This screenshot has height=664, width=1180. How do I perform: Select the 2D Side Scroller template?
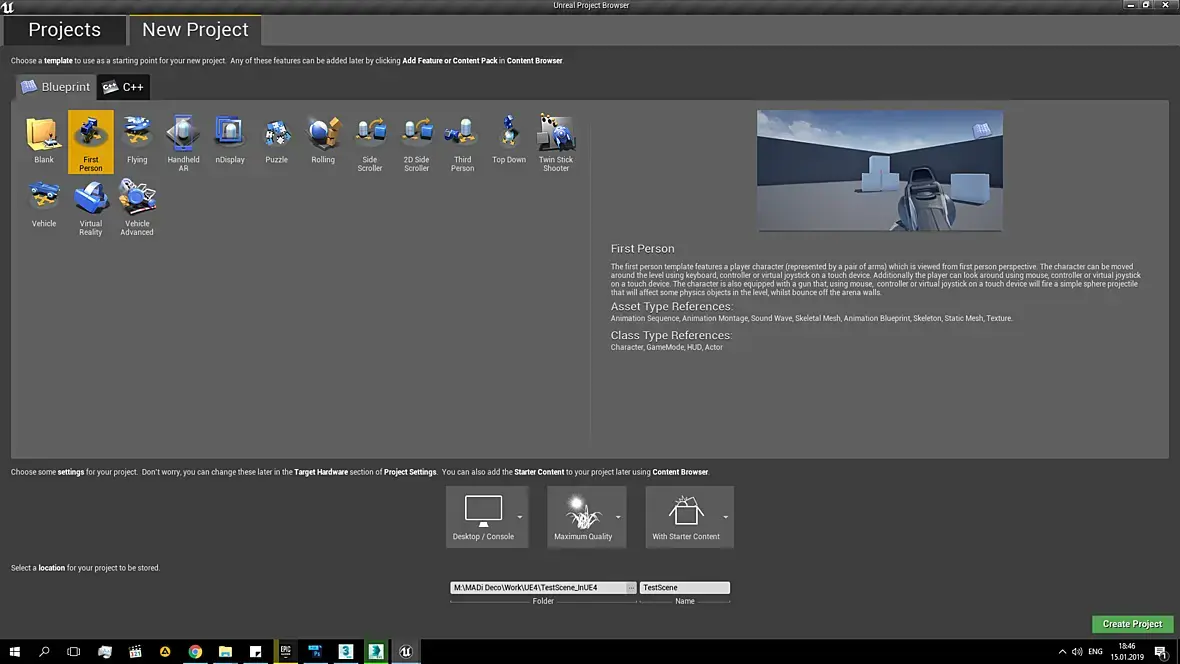[416, 142]
